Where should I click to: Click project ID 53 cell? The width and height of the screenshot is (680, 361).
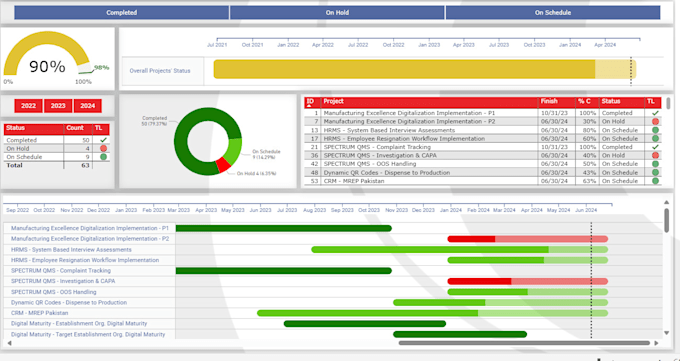pos(313,181)
